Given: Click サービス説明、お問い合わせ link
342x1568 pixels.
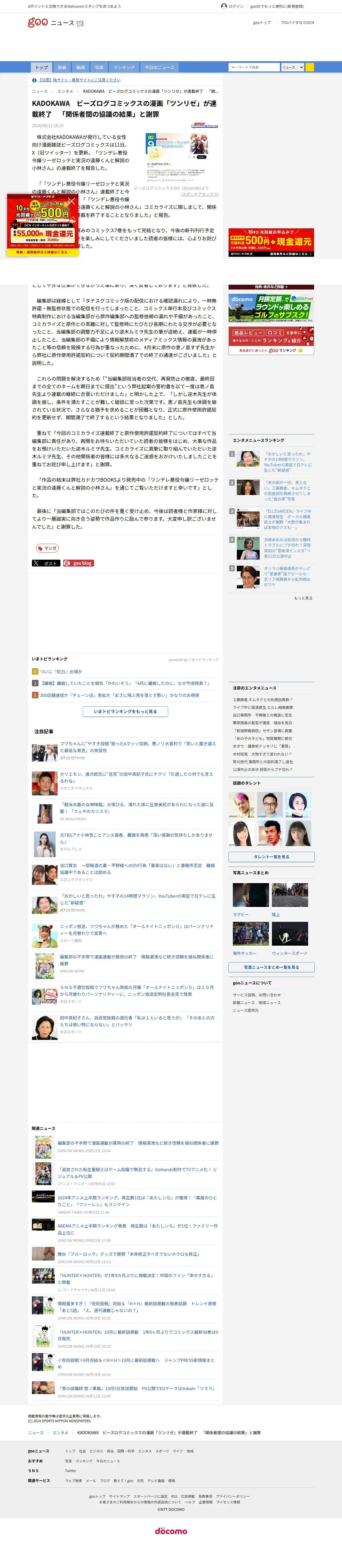Looking at the screenshot, I should [x=257, y=995].
